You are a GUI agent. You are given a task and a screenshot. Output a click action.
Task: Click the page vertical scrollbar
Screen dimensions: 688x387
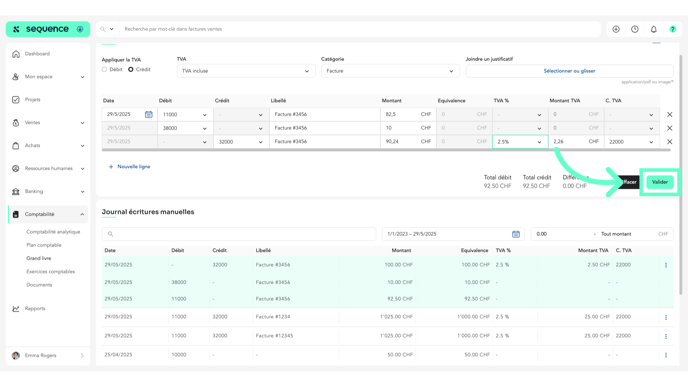tap(681, 176)
